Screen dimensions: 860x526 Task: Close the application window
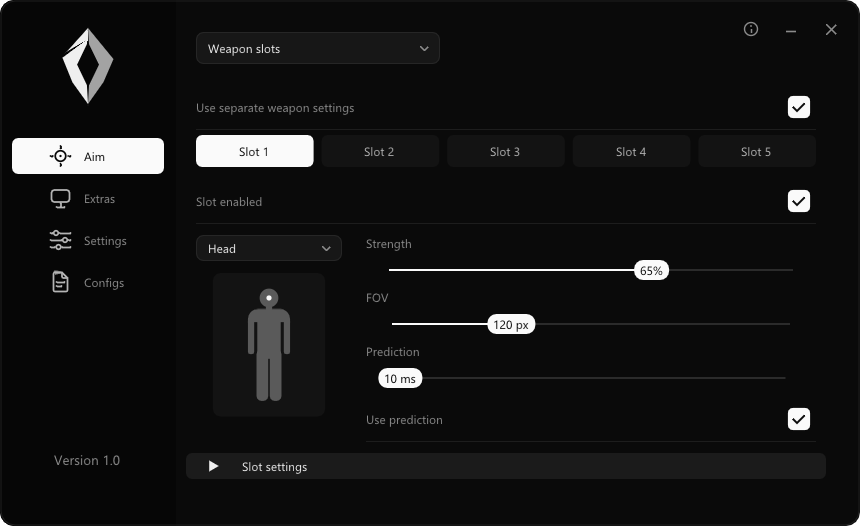(x=831, y=30)
